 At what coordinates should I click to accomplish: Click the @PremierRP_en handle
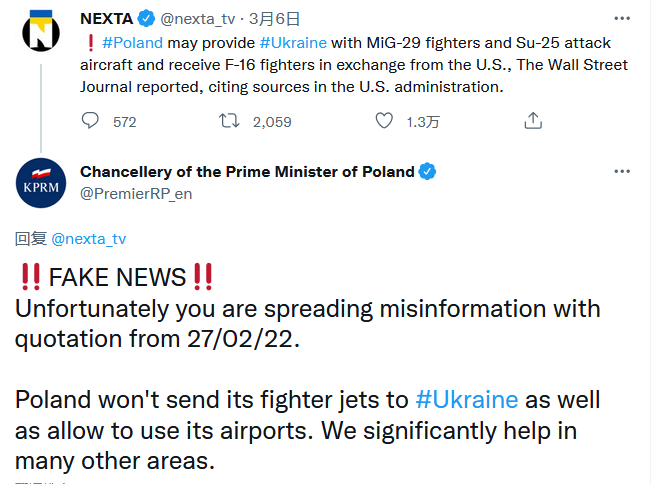tap(136, 194)
